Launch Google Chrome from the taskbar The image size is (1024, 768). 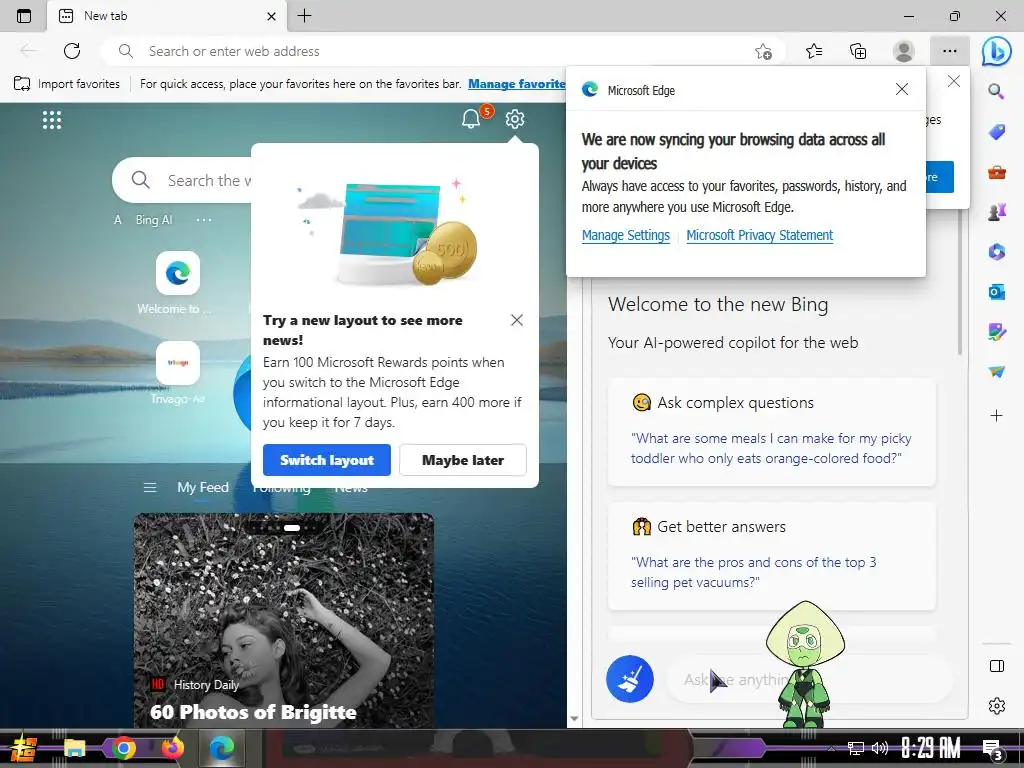[123, 748]
